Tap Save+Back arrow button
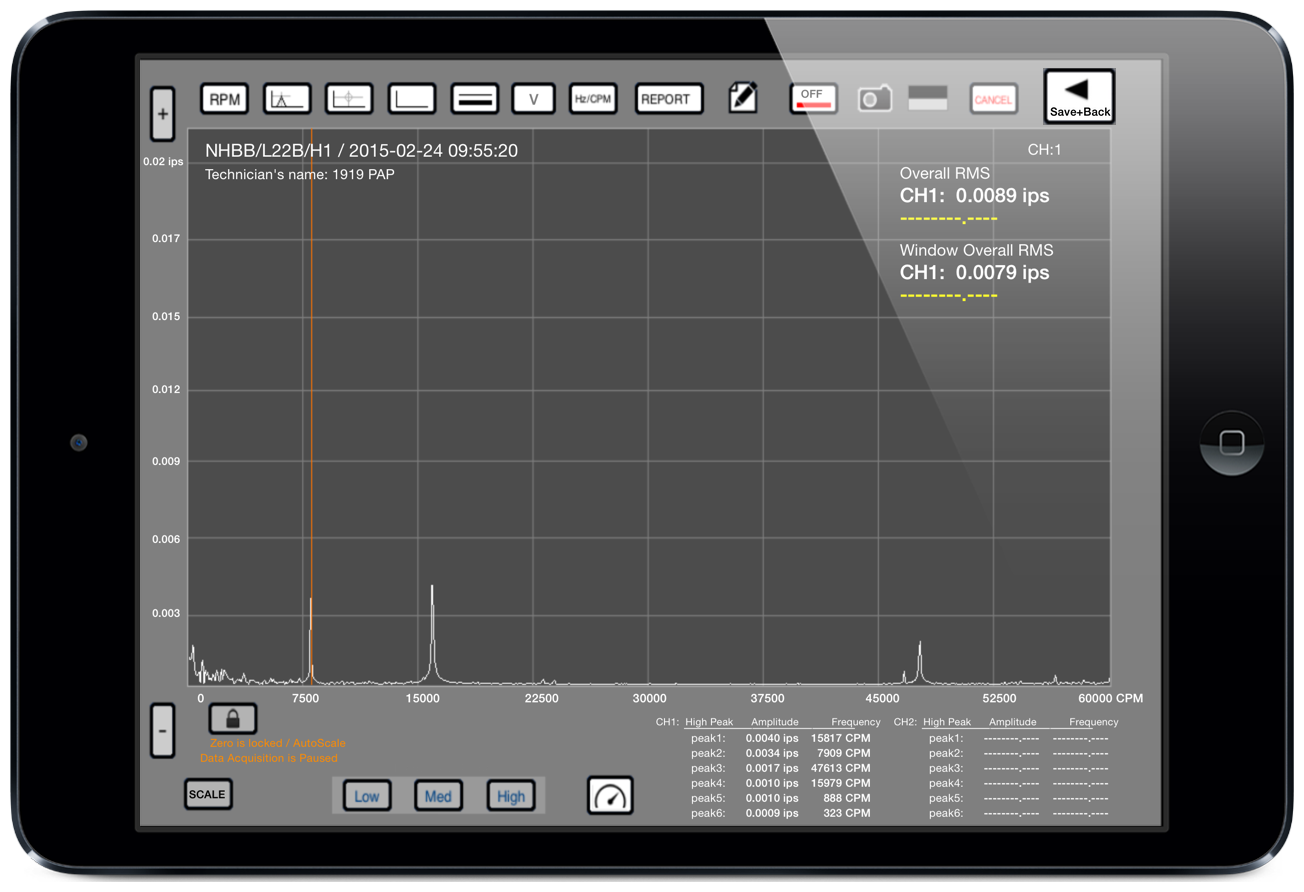Image resolution: width=1304 pixels, height=892 pixels. [1079, 97]
